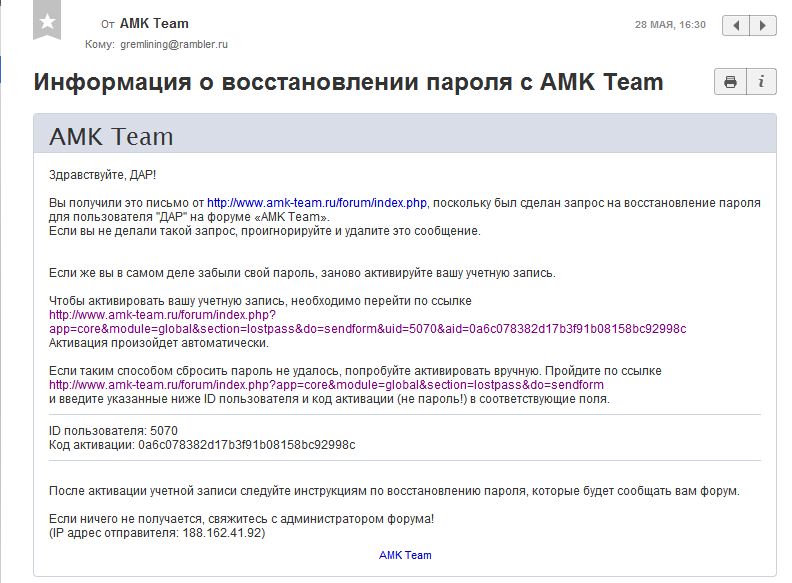Click recipient address gremlining@rambler.ru
The image size is (792, 583).
pyautogui.click(x=174, y=44)
